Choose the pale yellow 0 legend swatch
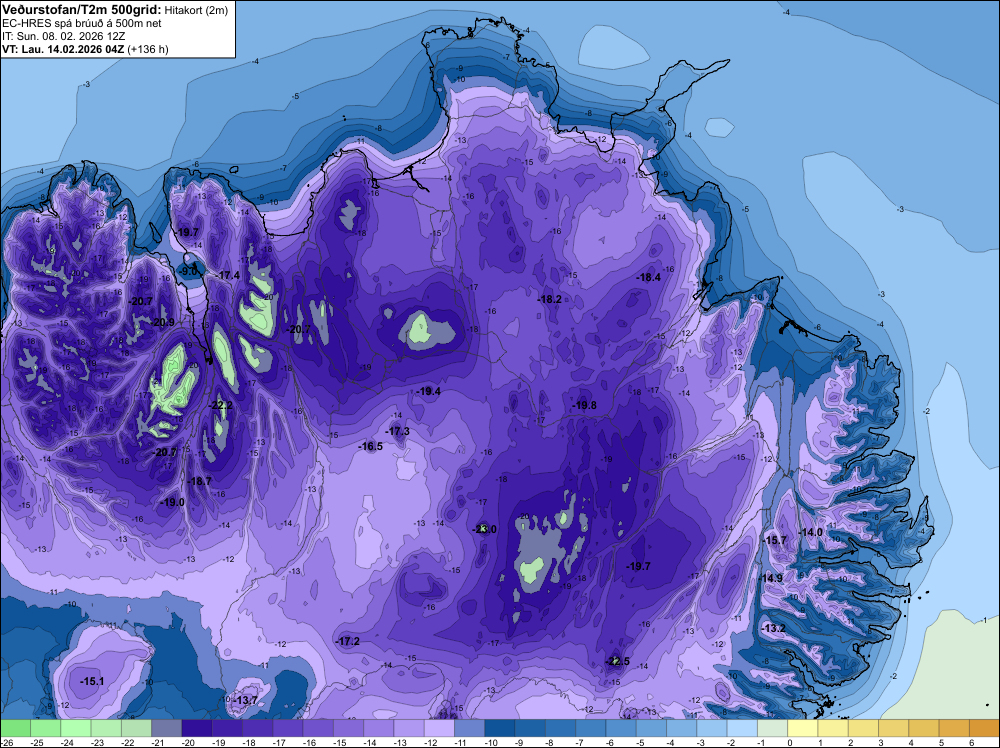The height and width of the screenshot is (748, 1000). 802,728
